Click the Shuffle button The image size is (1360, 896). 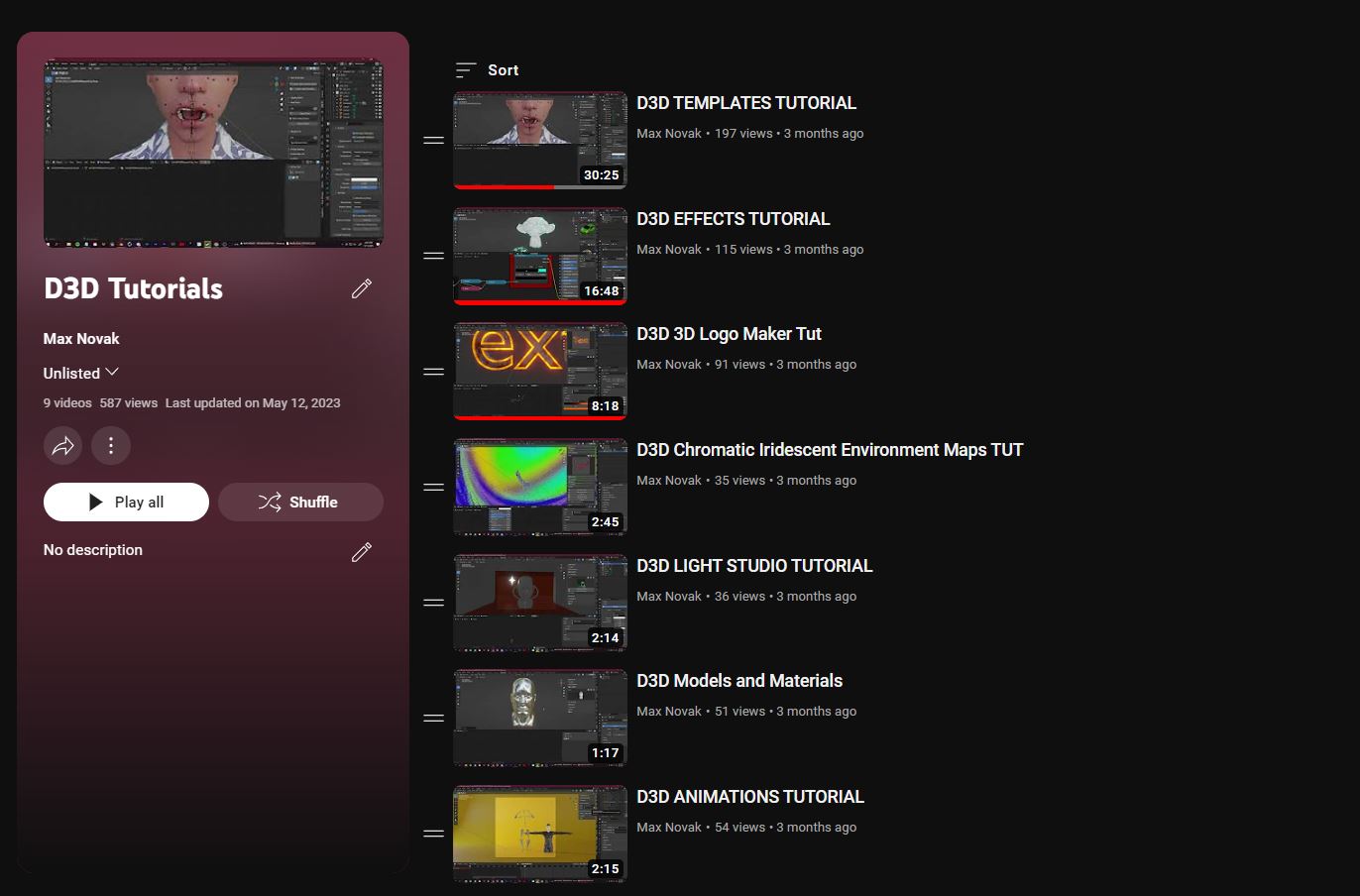pyautogui.click(x=300, y=502)
